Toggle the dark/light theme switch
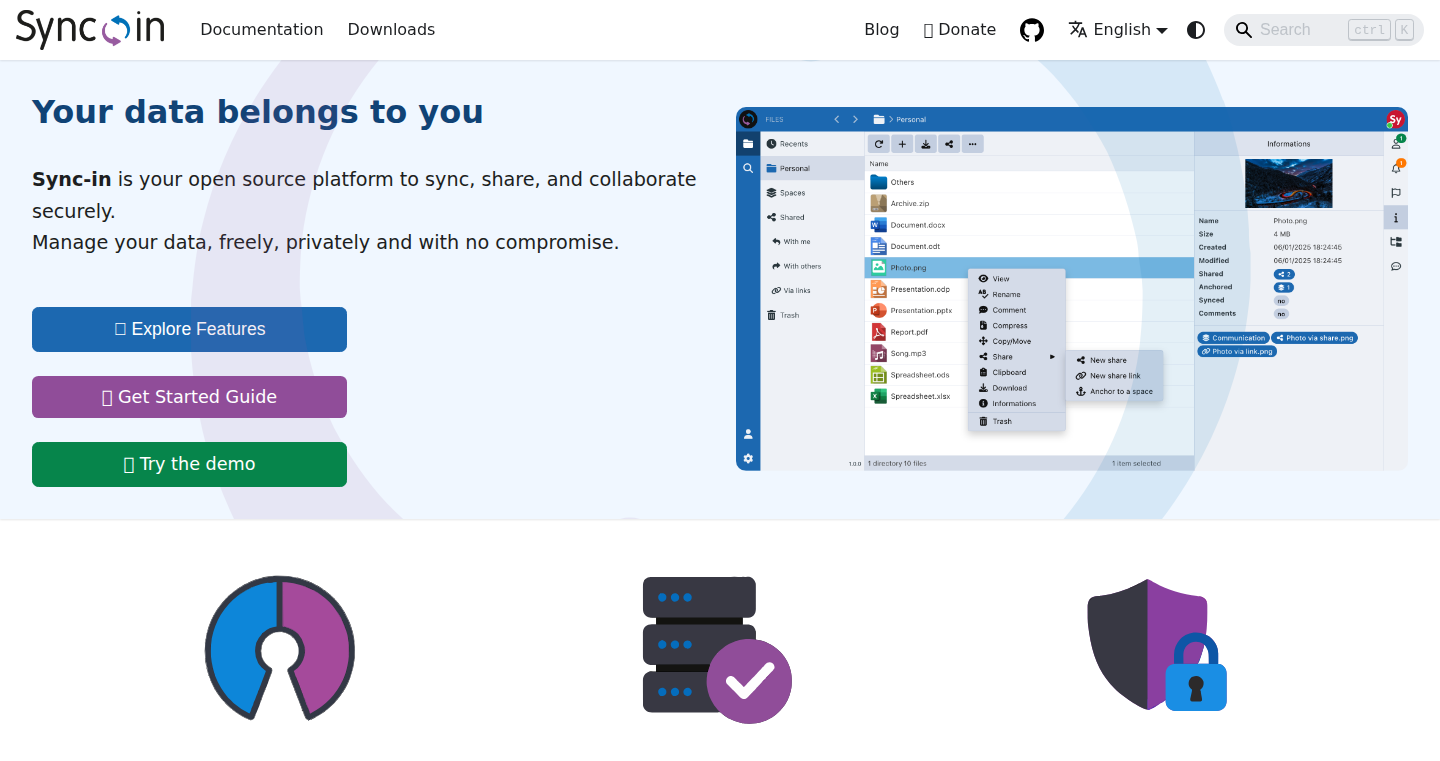Image resolution: width=1440 pixels, height=761 pixels. point(1196,30)
